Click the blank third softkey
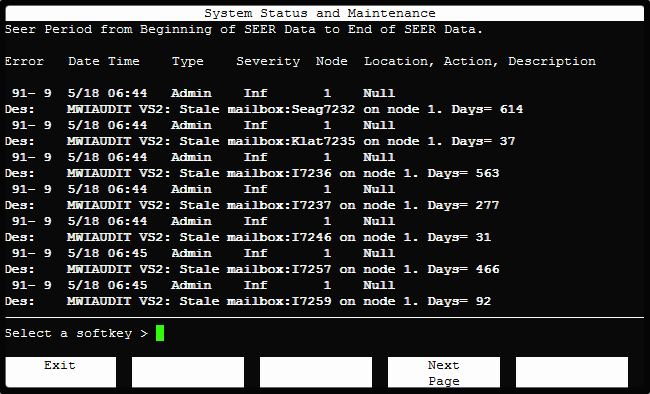The width and height of the screenshot is (650, 394). pyautogui.click(x=316, y=372)
